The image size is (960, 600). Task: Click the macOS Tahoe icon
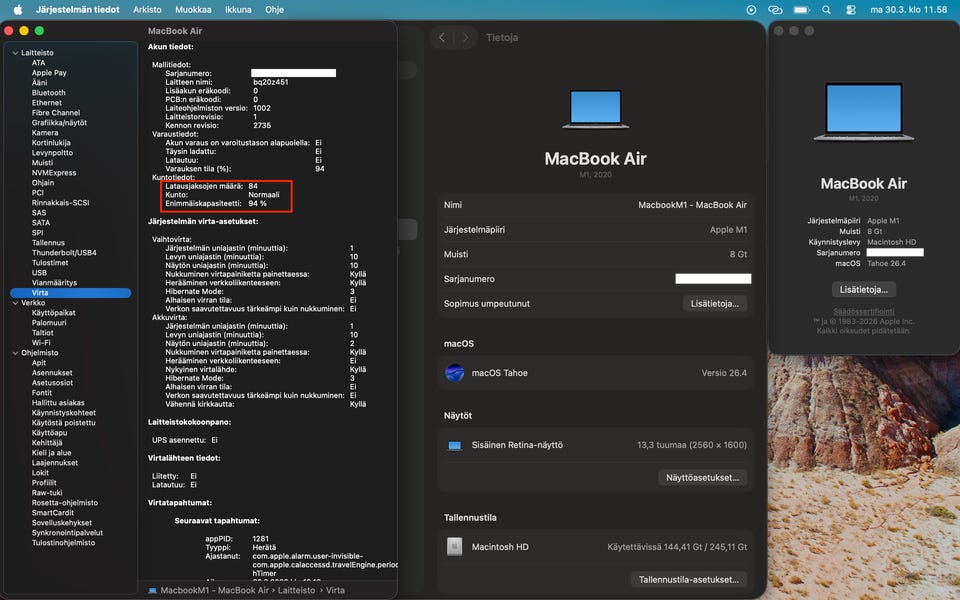click(x=454, y=372)
